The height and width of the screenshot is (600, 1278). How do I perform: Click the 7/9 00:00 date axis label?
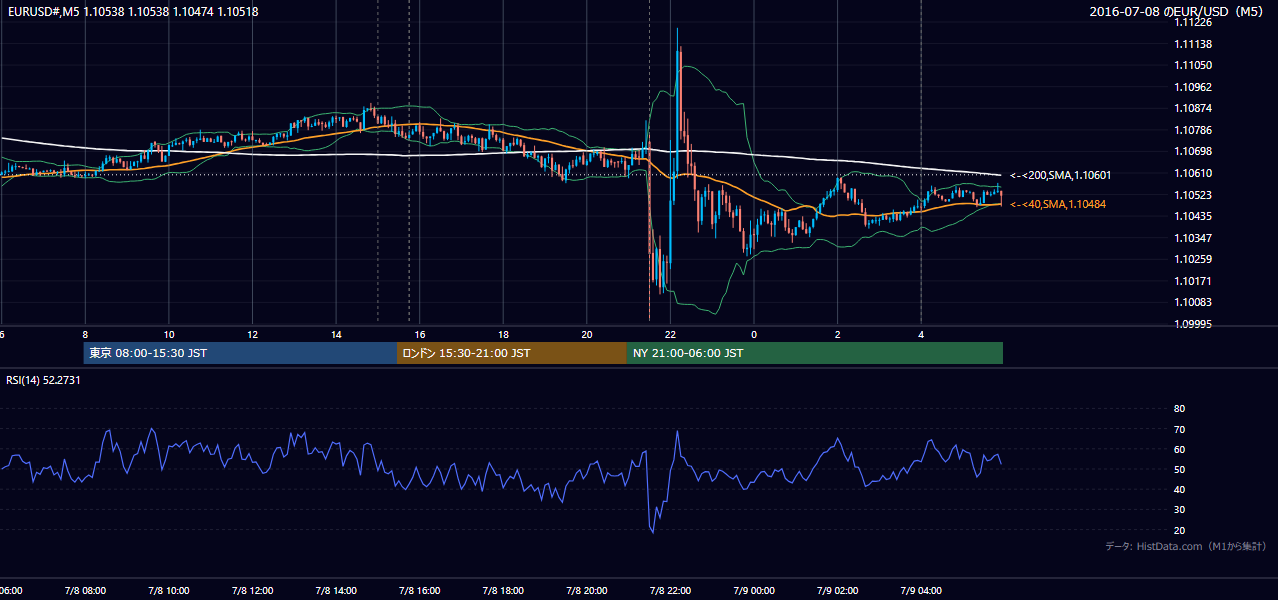[754, 591]
